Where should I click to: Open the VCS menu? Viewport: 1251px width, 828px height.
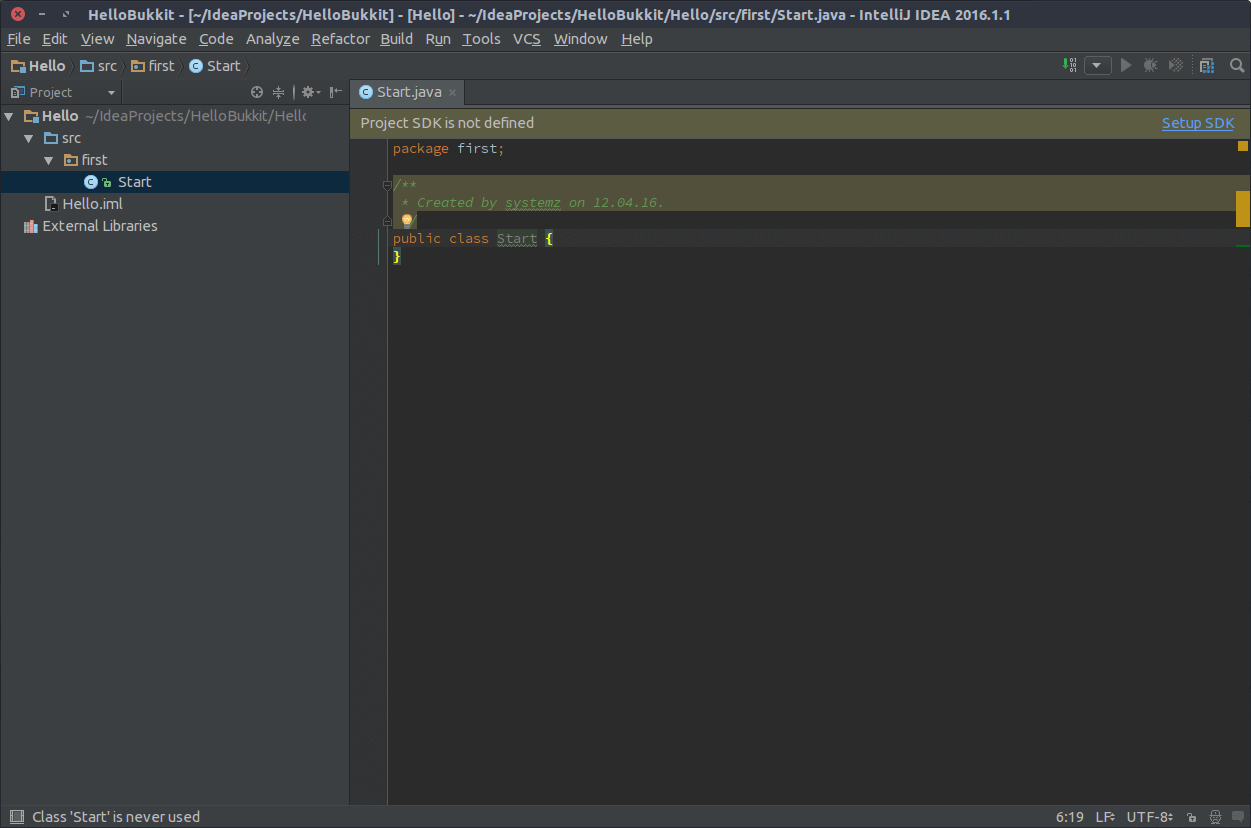pos(526,39)
